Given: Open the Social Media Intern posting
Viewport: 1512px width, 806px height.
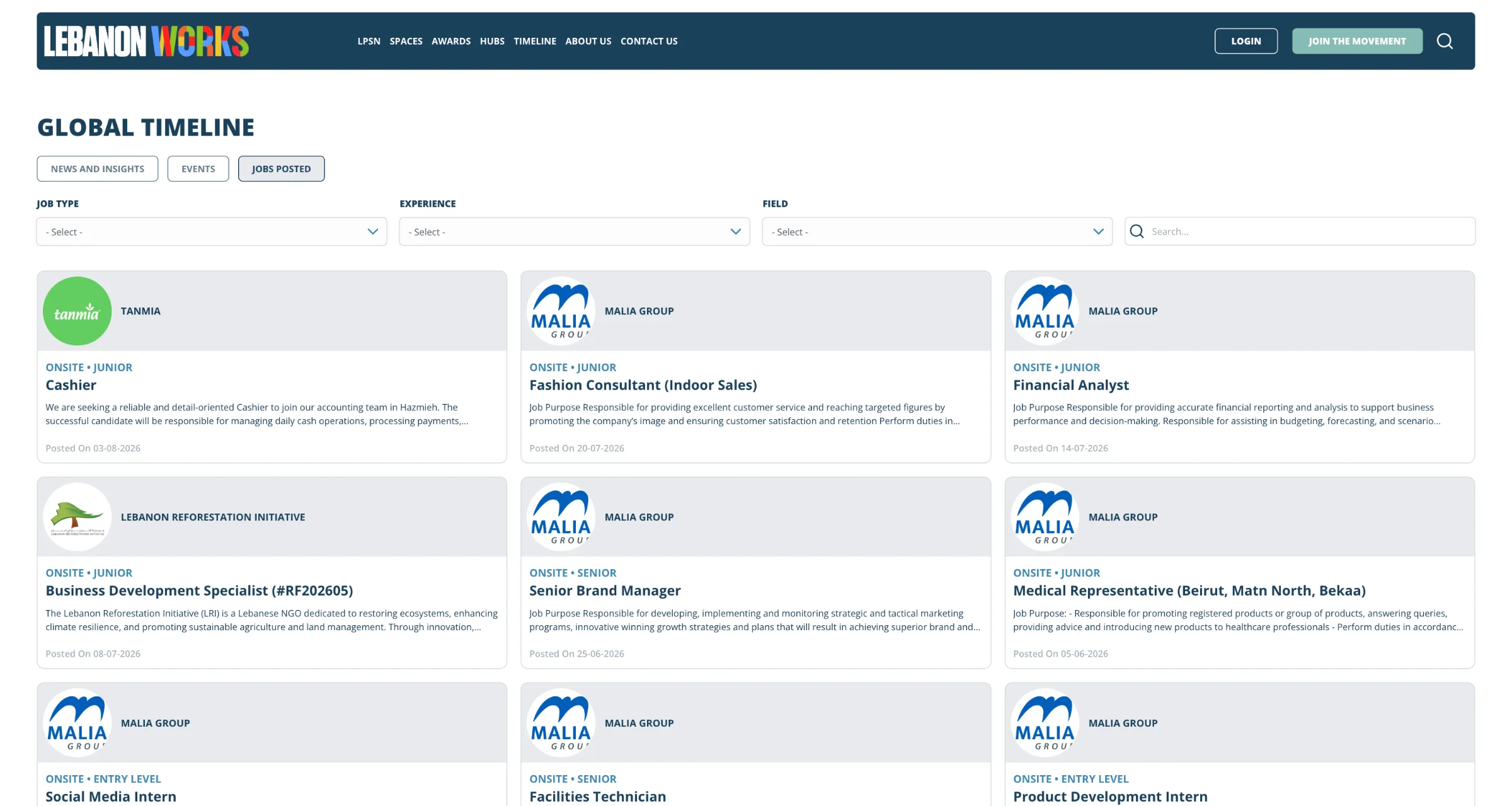Looking at the screenshot, I should click(x=111, y=797).
